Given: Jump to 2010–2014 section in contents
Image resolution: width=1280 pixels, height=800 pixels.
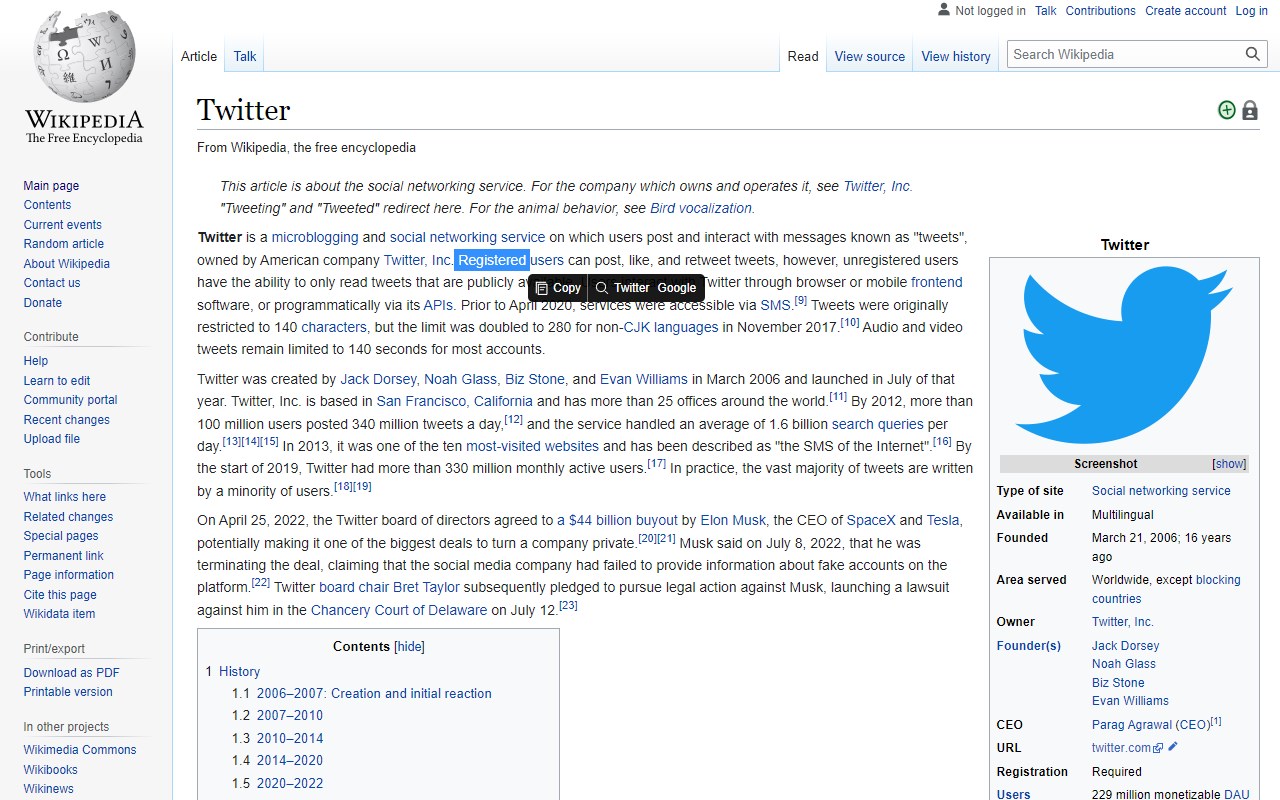Looking at the screenshot, I should [x=290, y=738].
